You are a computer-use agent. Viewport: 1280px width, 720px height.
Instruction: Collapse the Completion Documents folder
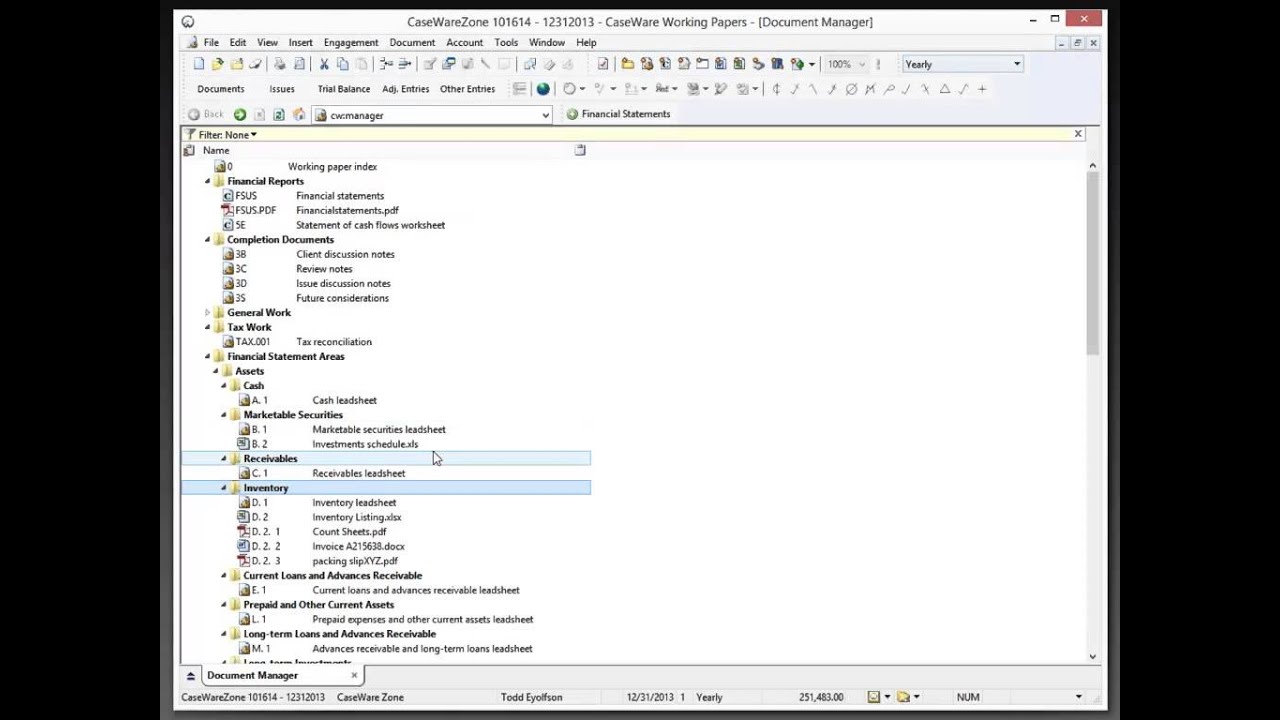pyautogui.click(x=208, y=239)
